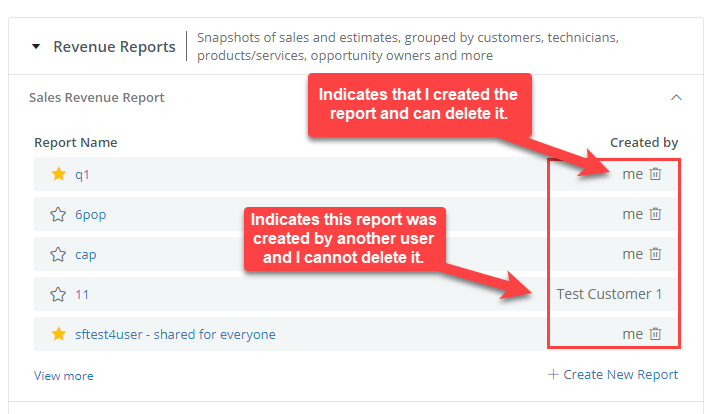Open the q1 report
Viewport: 712px width, 414px height.
click(82, 175)
